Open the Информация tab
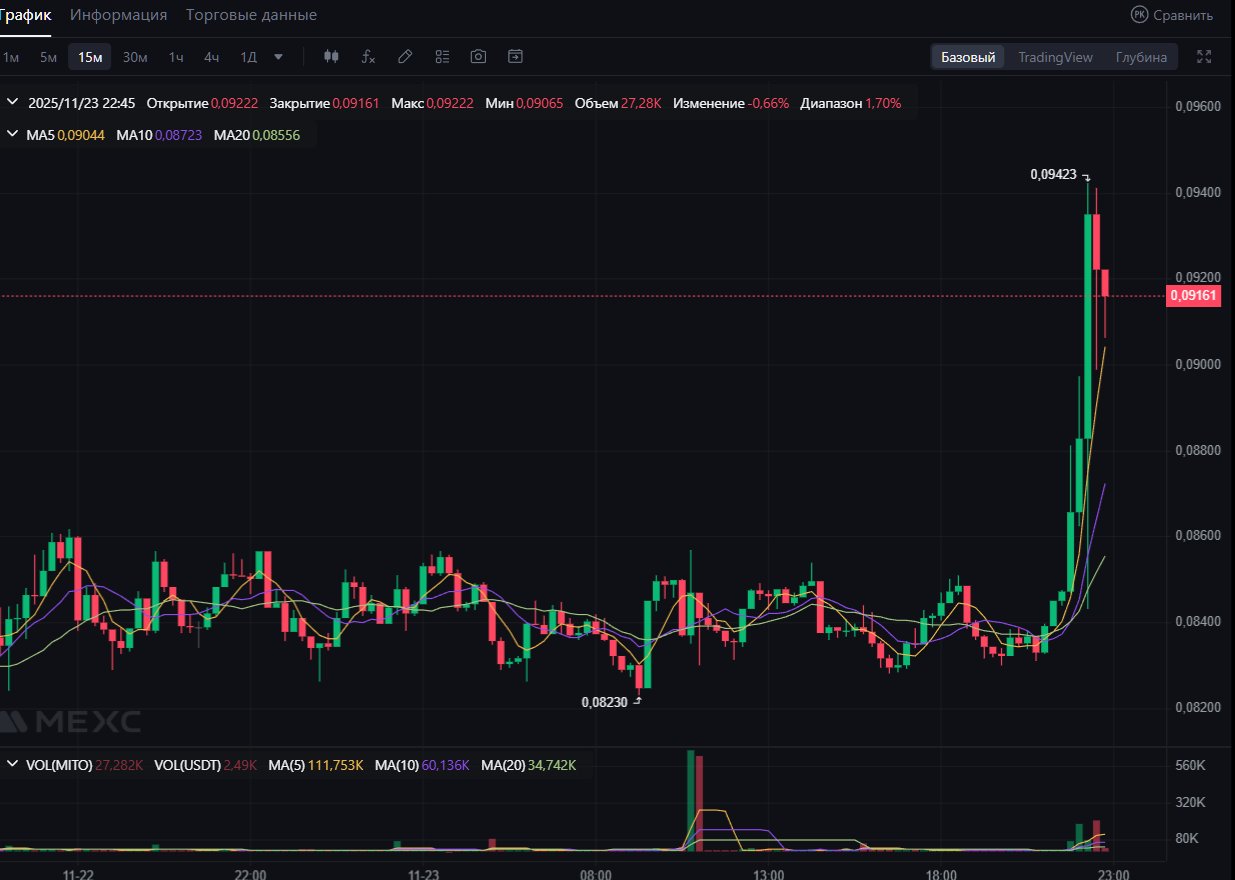The image size is (1235, 880). 118,15
